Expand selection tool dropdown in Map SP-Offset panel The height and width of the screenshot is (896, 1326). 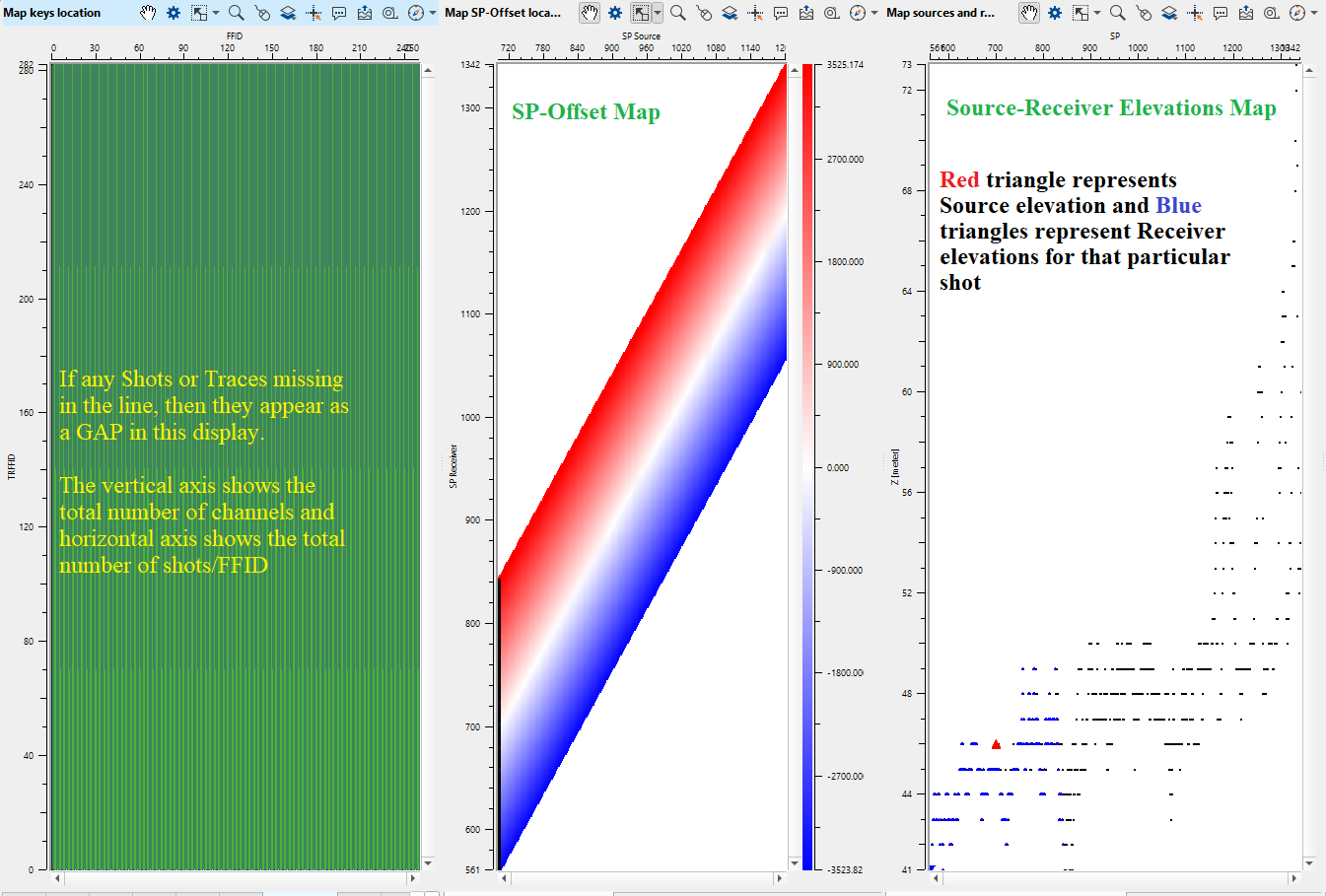pos(658,13)
